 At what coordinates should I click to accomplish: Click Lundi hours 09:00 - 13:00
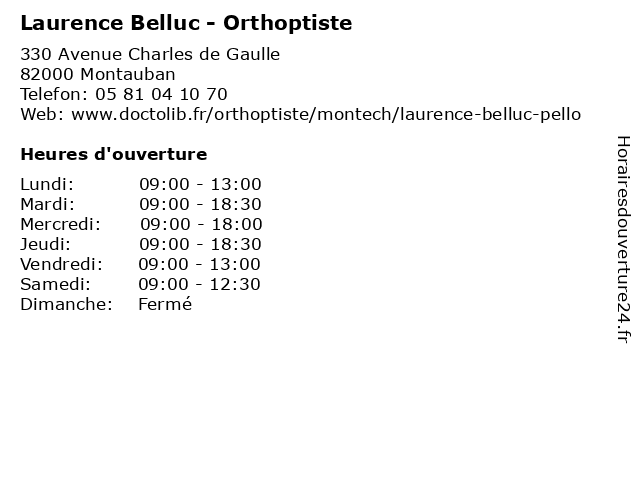200,184
